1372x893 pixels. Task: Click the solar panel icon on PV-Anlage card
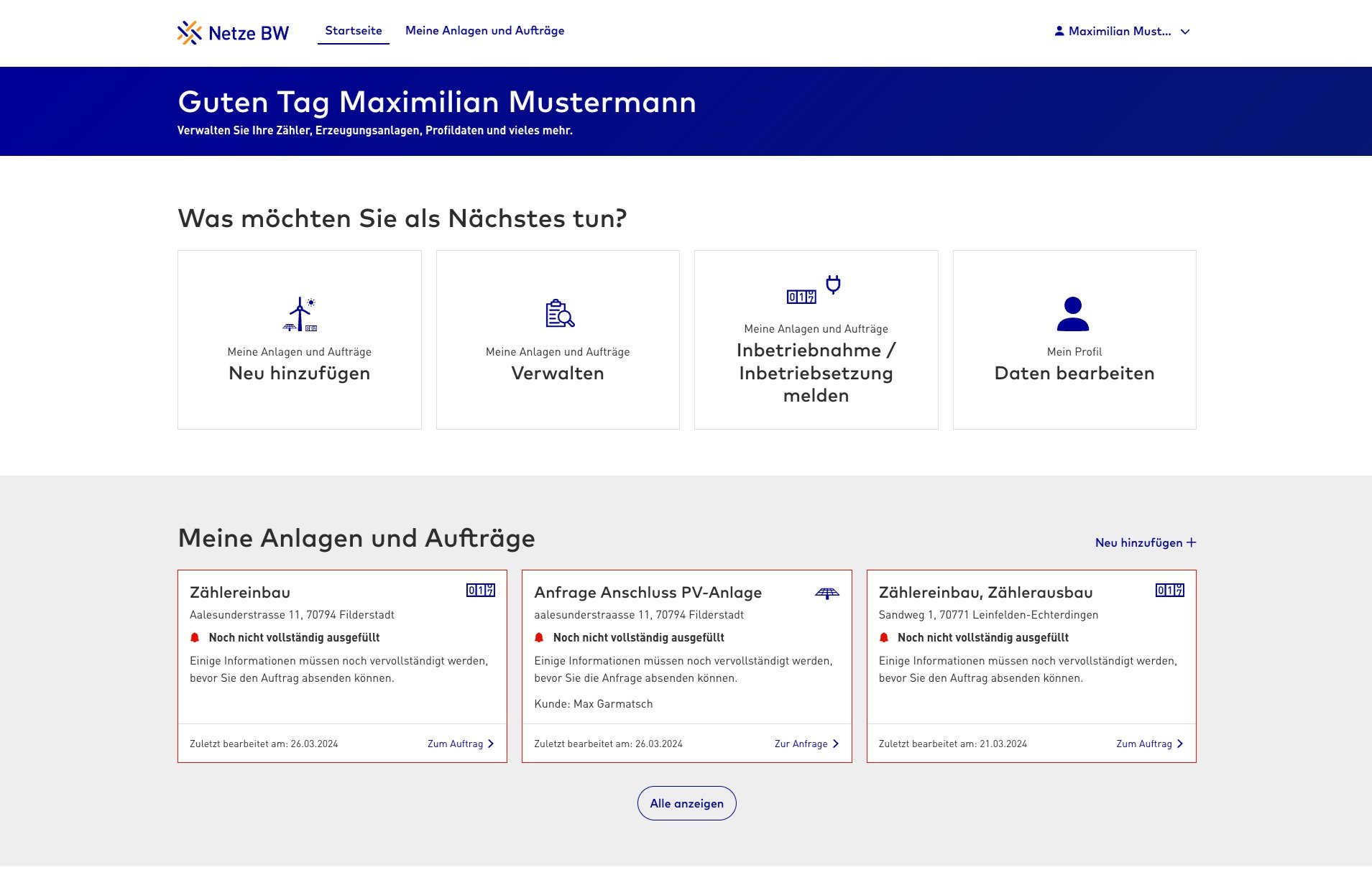827,593
